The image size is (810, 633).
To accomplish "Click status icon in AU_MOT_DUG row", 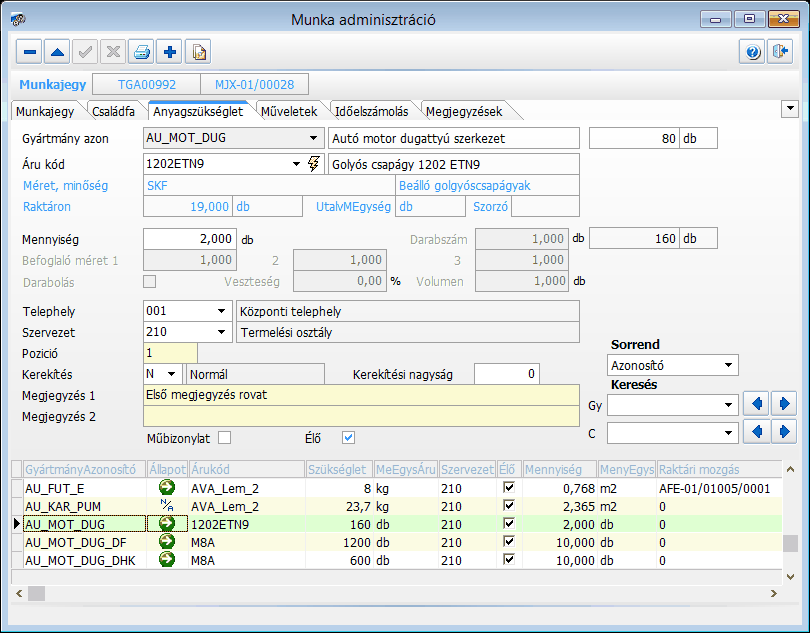I will click(x=167, y=523).
